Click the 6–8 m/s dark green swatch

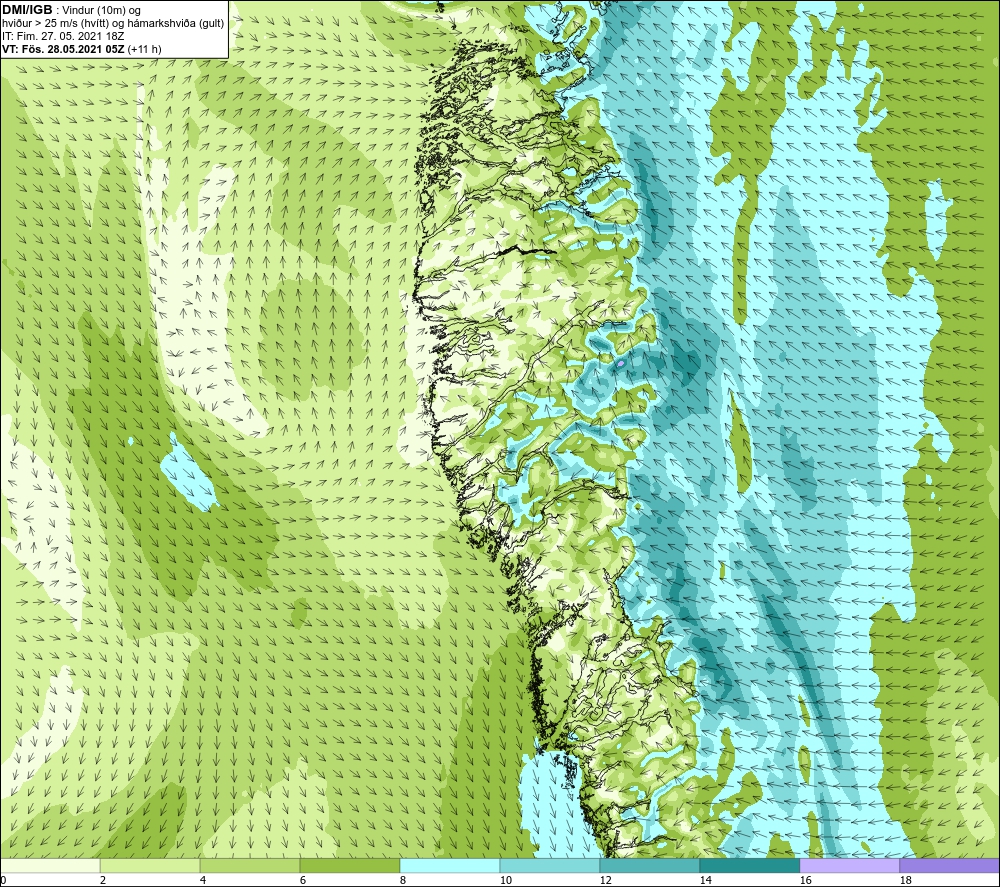coord(349,865)
